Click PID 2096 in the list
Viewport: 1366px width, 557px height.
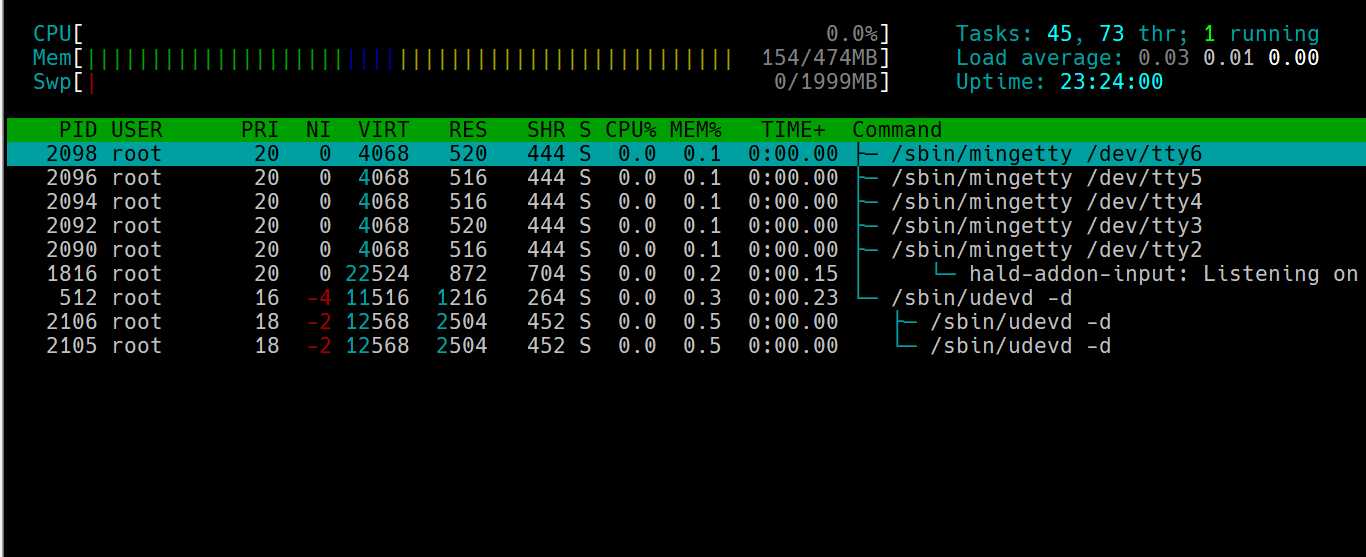coord(72,178)
